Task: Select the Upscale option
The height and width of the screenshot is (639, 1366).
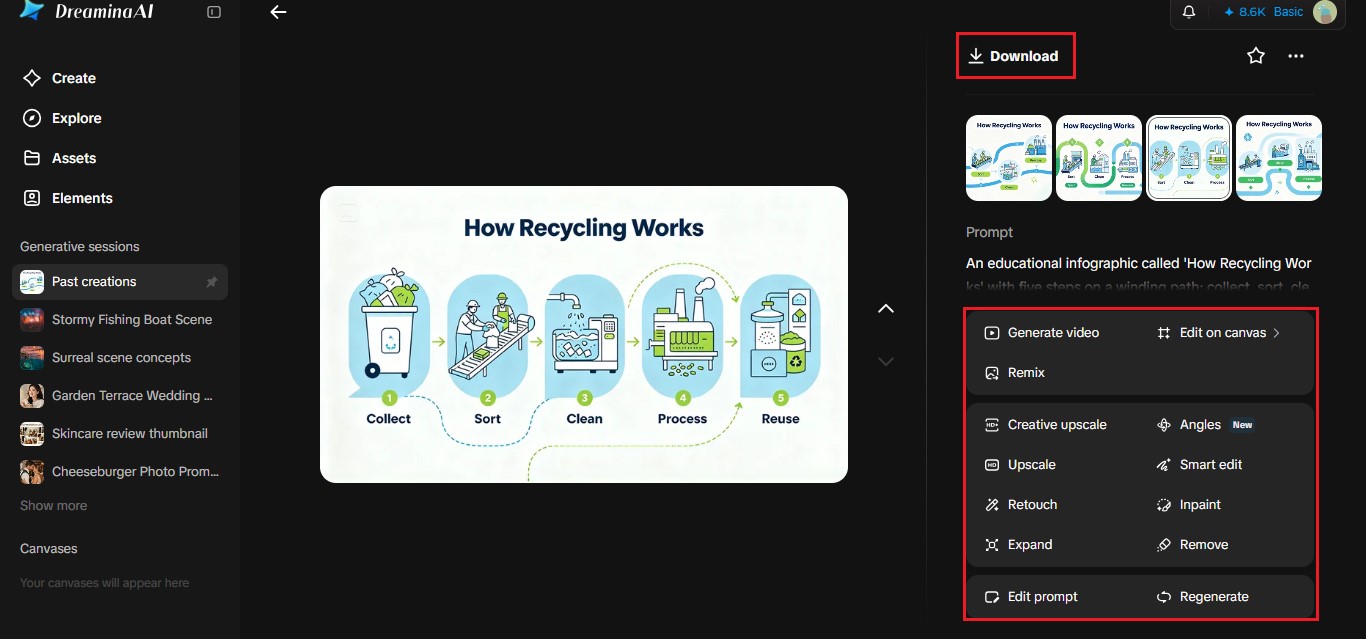Action: [1020, 465]
